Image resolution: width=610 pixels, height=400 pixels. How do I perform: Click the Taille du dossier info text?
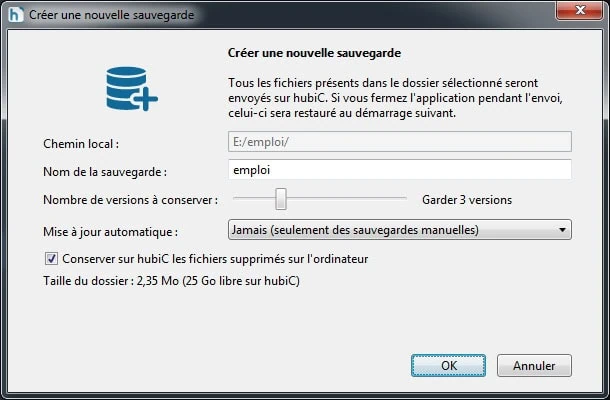coord(171,281)
